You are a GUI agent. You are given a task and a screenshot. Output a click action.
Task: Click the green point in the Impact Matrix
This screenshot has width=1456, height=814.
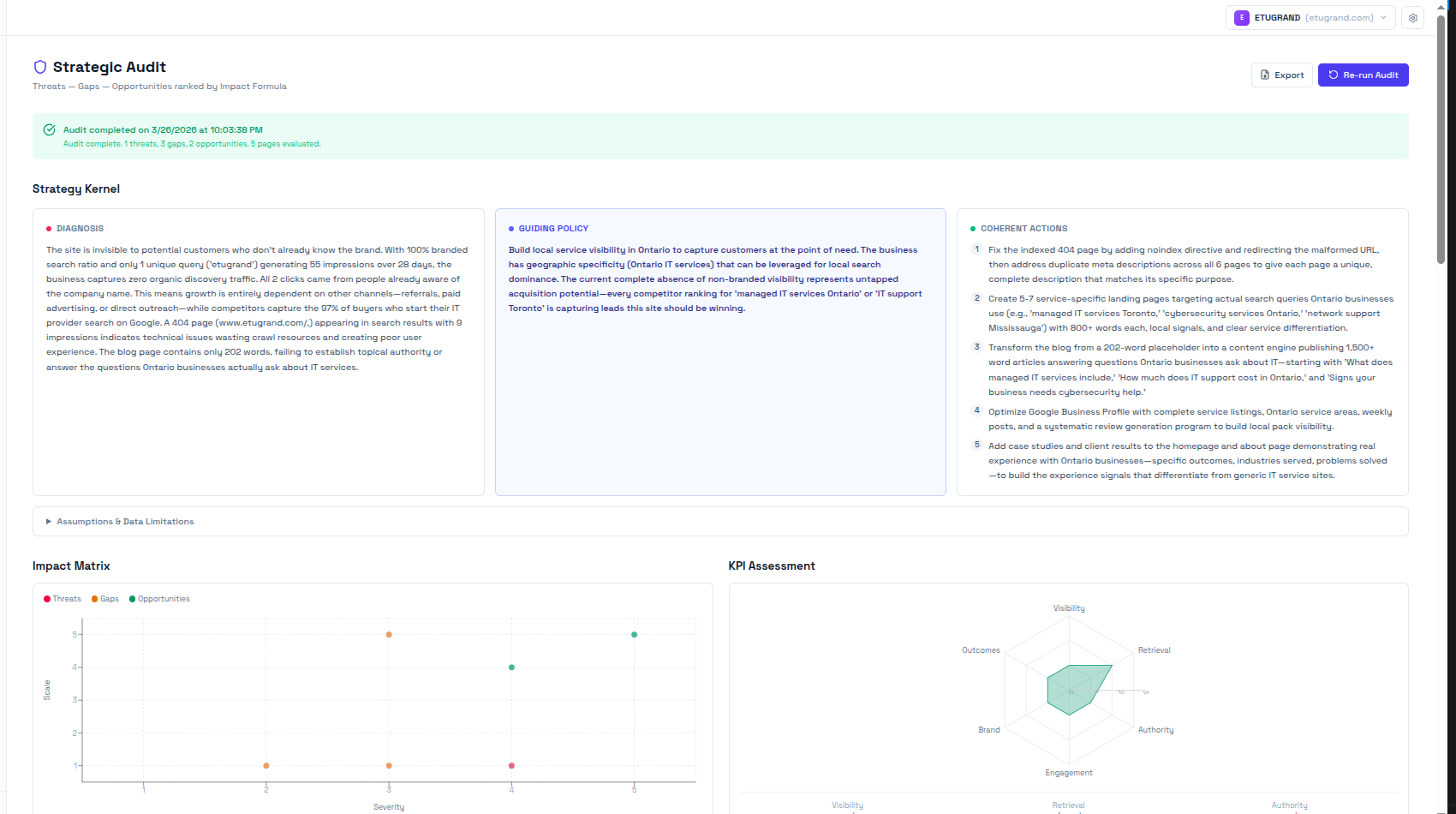(634, 634)
